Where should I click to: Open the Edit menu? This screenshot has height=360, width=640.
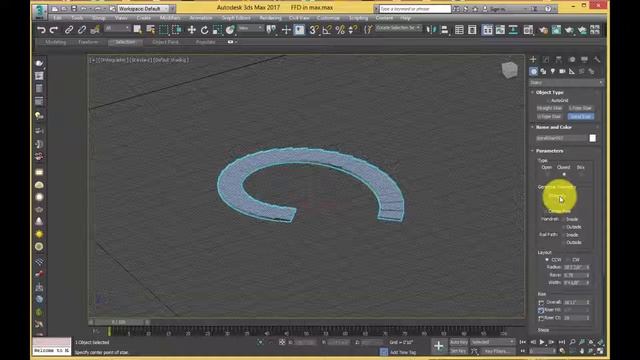(58, 18)
